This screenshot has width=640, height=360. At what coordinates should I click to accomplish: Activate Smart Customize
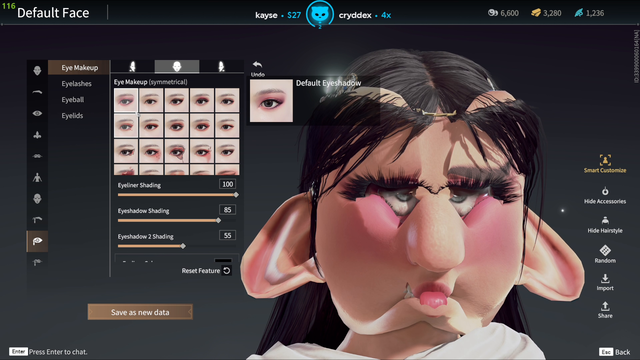[605, 164]
